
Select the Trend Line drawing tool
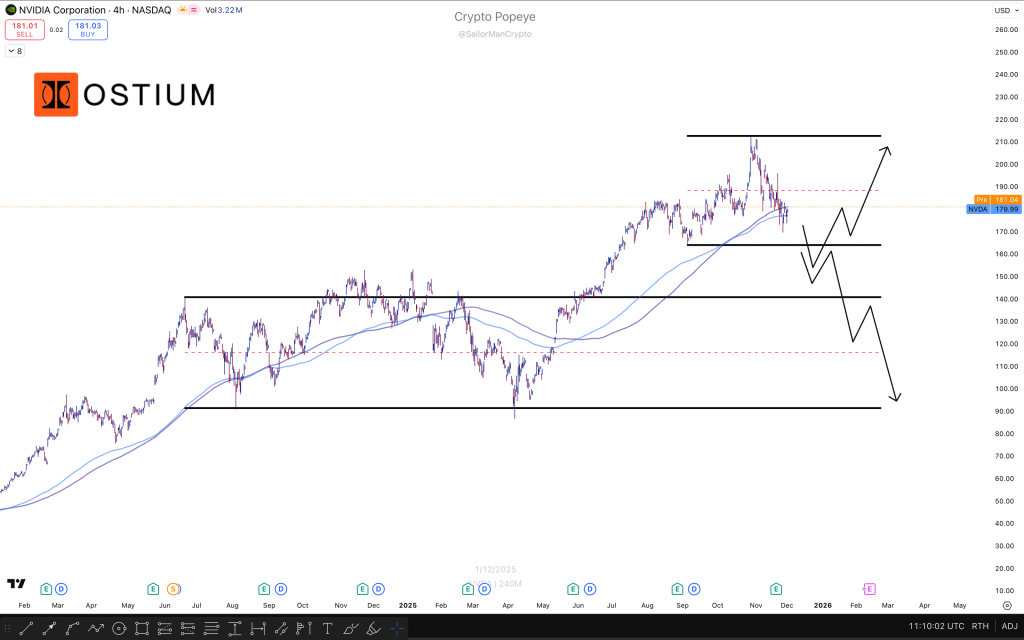pos(27,629)
